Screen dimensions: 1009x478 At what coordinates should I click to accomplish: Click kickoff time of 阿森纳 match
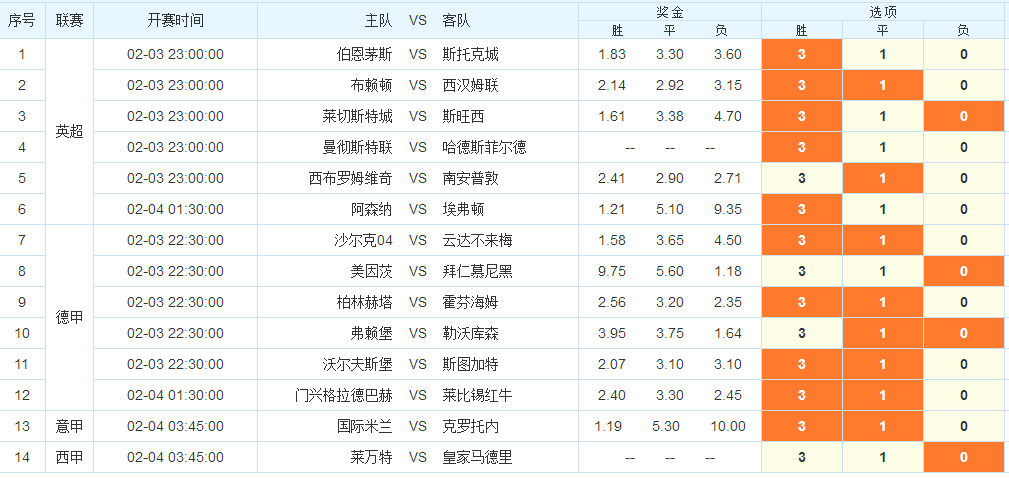[175, 209]
